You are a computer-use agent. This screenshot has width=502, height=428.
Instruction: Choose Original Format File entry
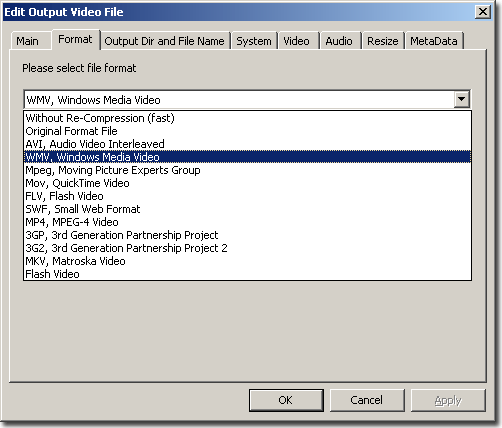[x=248, y=131]
